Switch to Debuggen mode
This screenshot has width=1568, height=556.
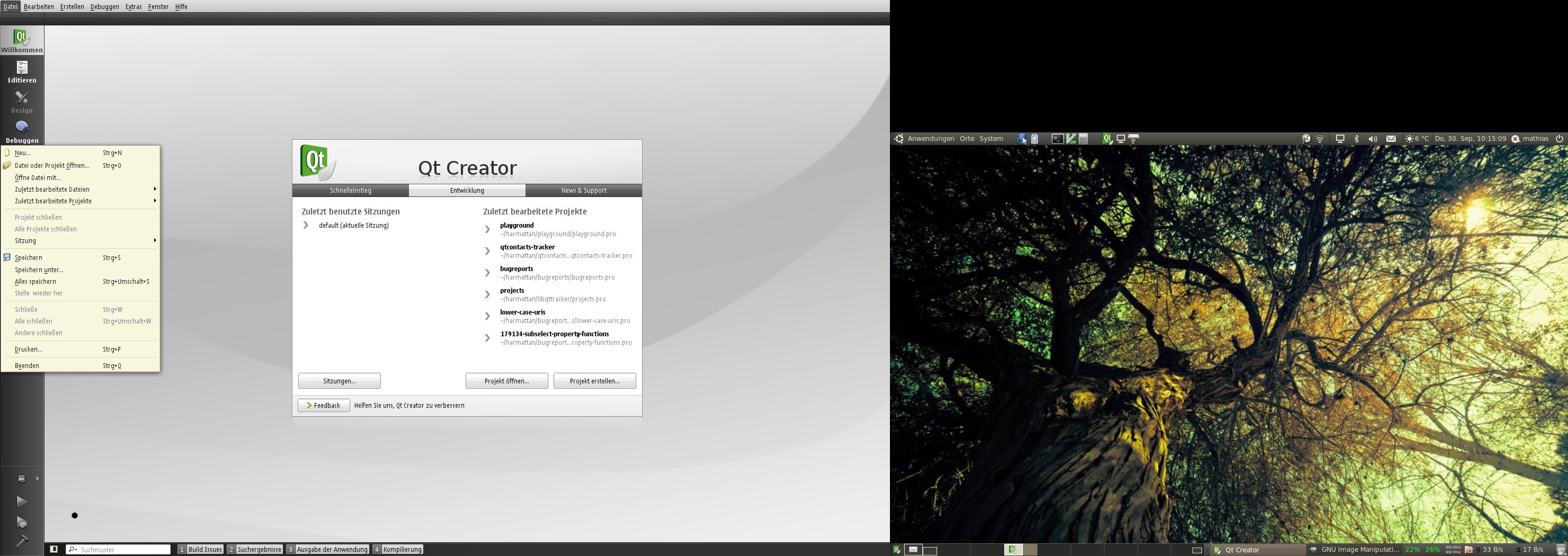click(x=22, y=131)
